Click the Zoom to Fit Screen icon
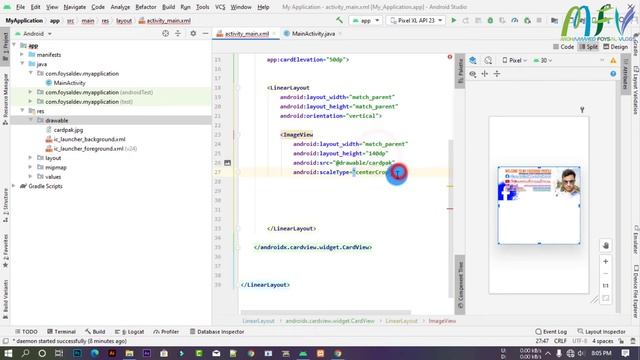Image resolution: width=640 pixels, height=360 pixels. [x=606, y=298]
